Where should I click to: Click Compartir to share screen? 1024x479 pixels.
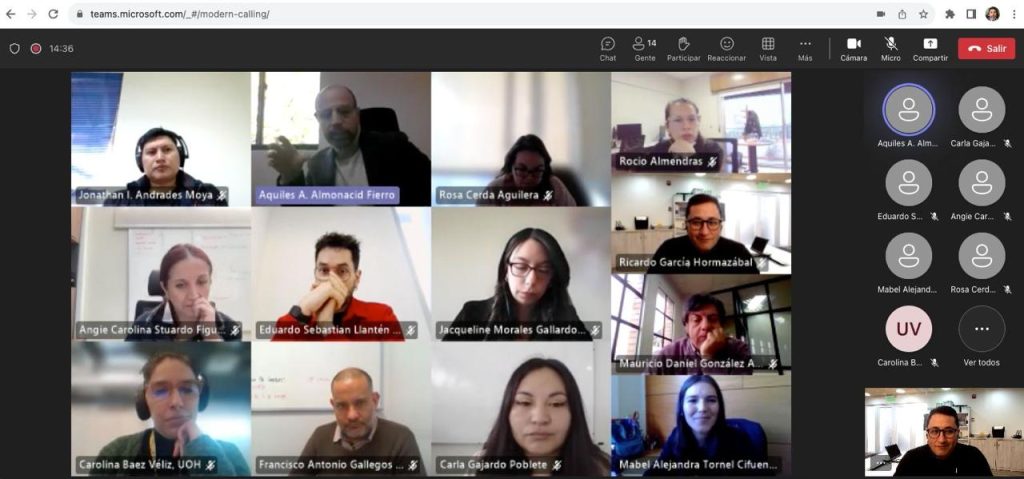click(930, 49)
